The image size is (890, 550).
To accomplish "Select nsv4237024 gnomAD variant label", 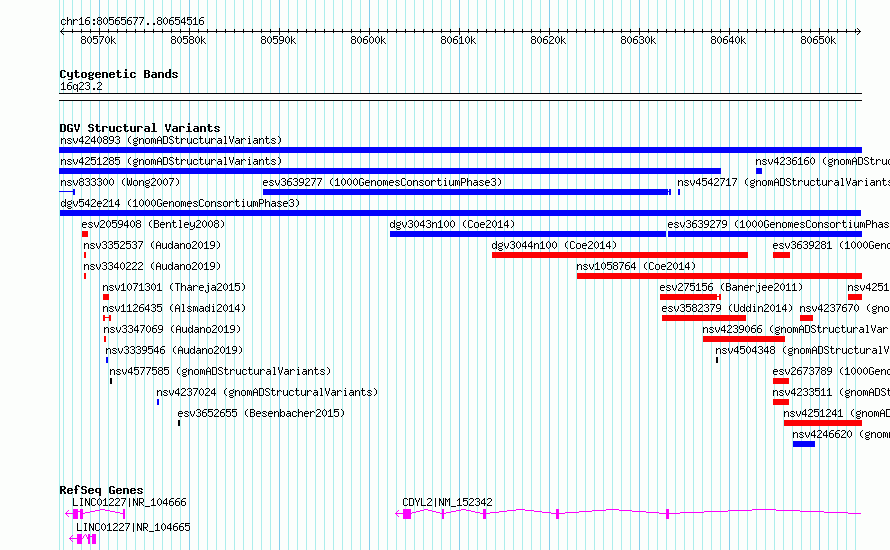I will (267, 392).
